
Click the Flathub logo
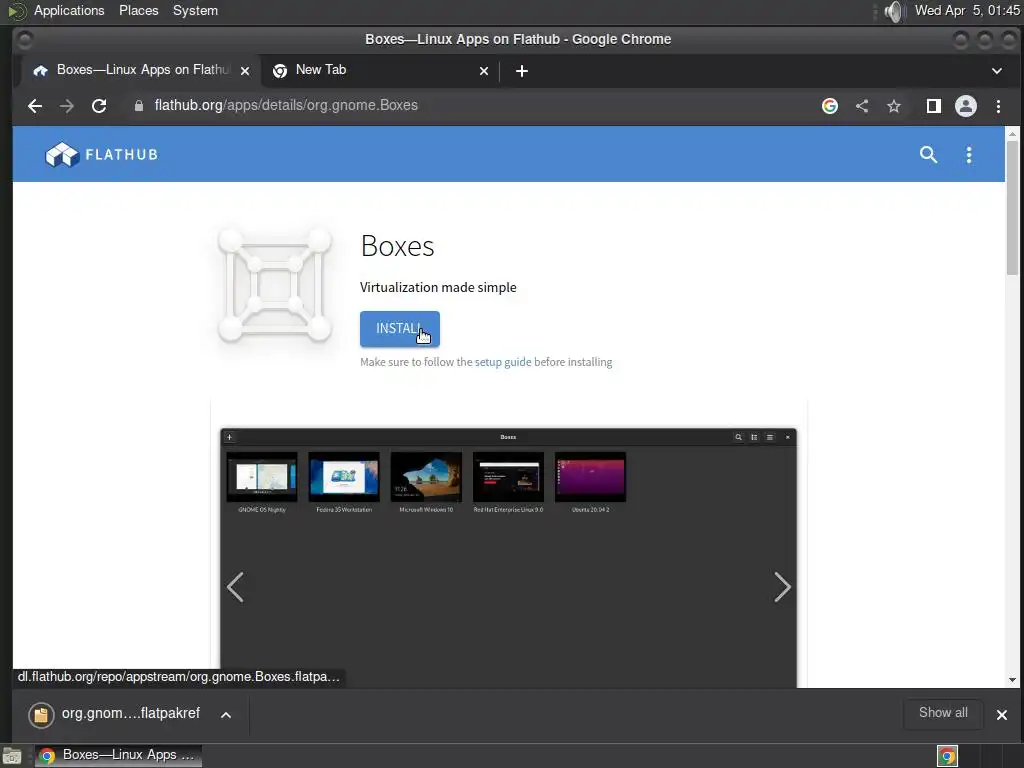102,155
